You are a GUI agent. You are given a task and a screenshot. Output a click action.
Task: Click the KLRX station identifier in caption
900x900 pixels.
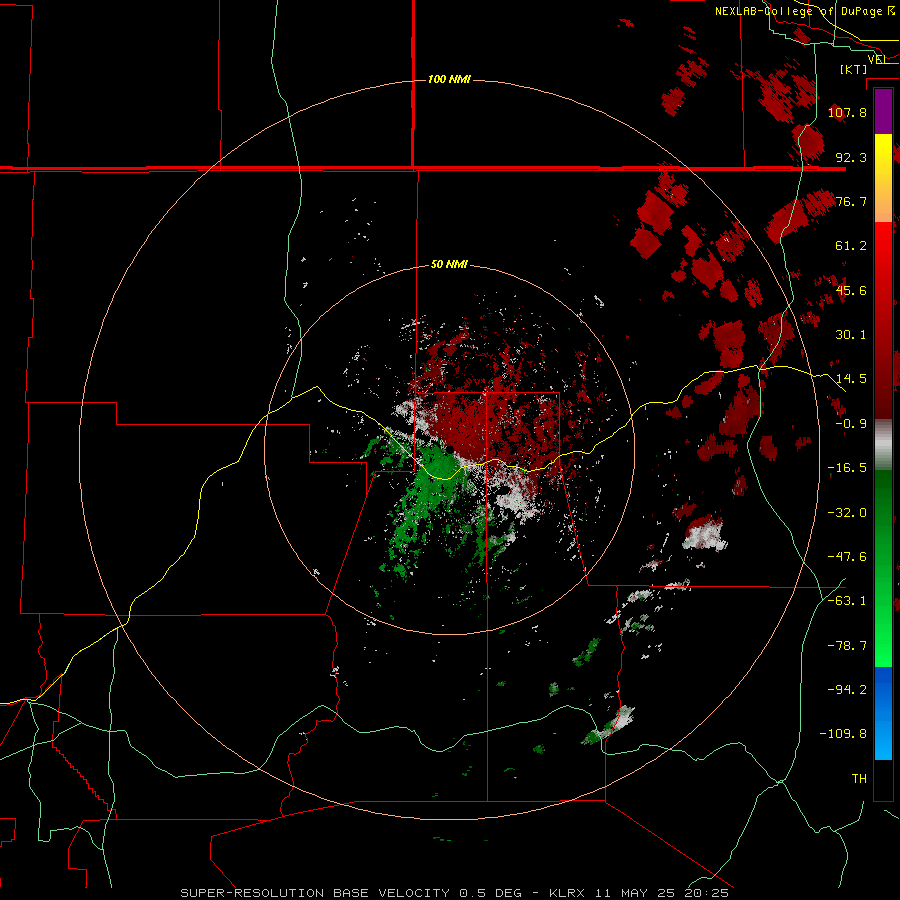click(567, 893)
